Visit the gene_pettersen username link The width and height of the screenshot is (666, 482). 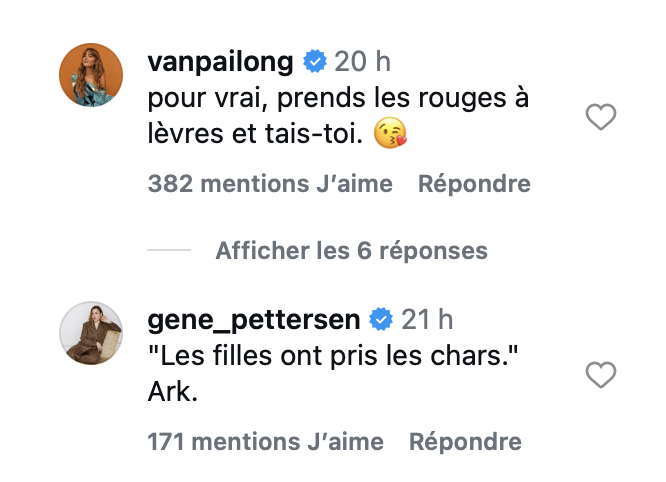tap(254, 319)
